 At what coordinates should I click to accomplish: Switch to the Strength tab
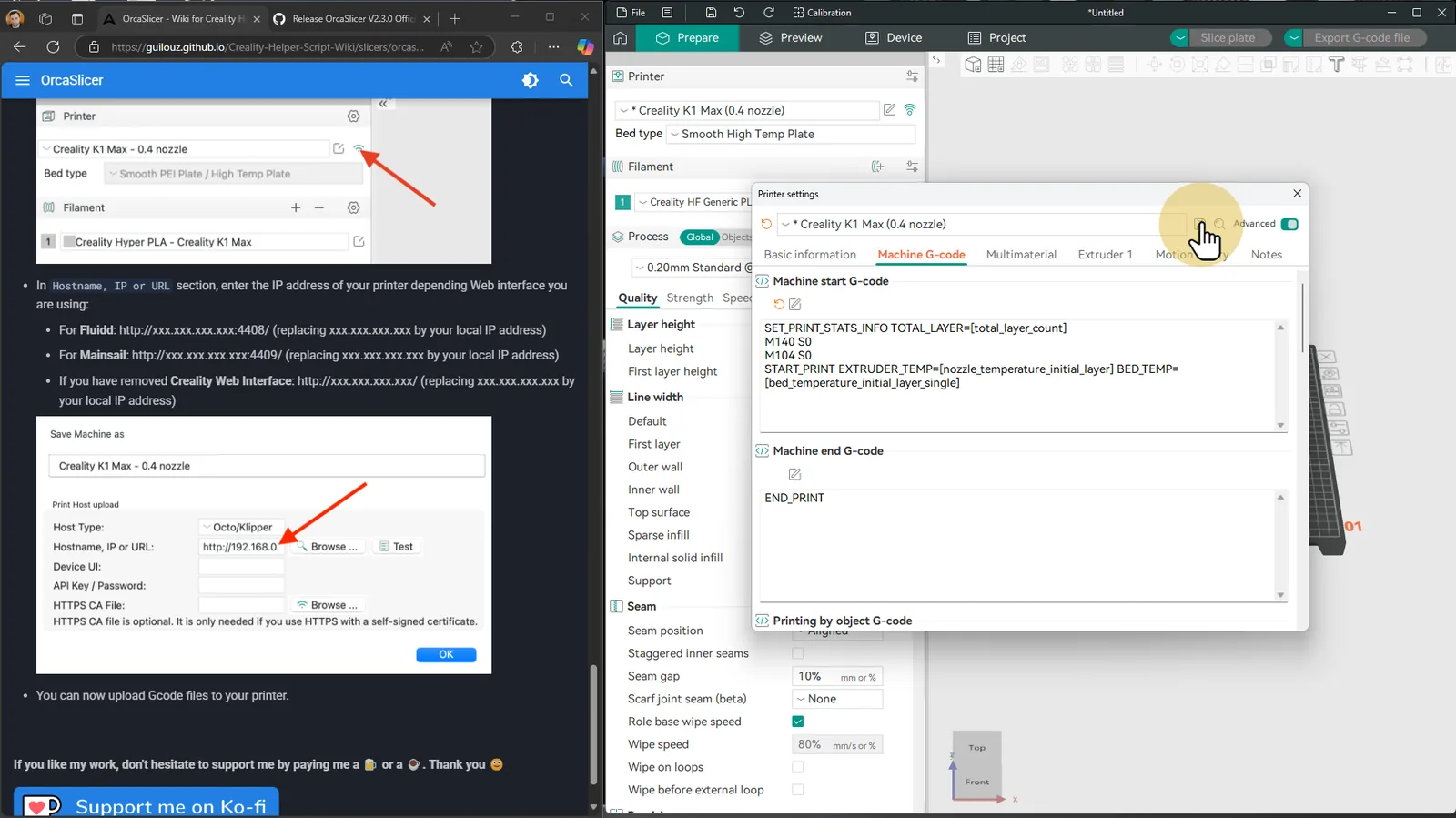click(x=690, y=298)
